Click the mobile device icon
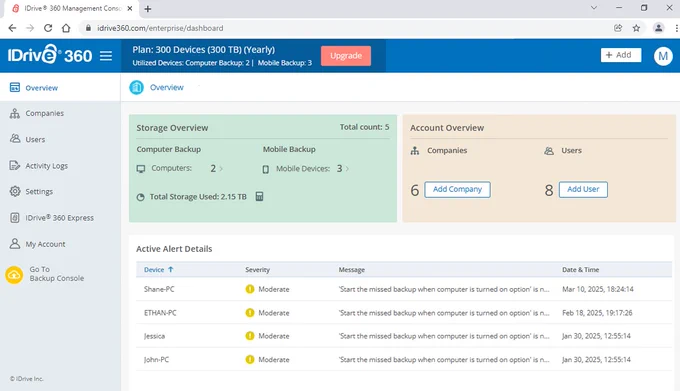Screen dimensions: 680x391 (265, 169)
